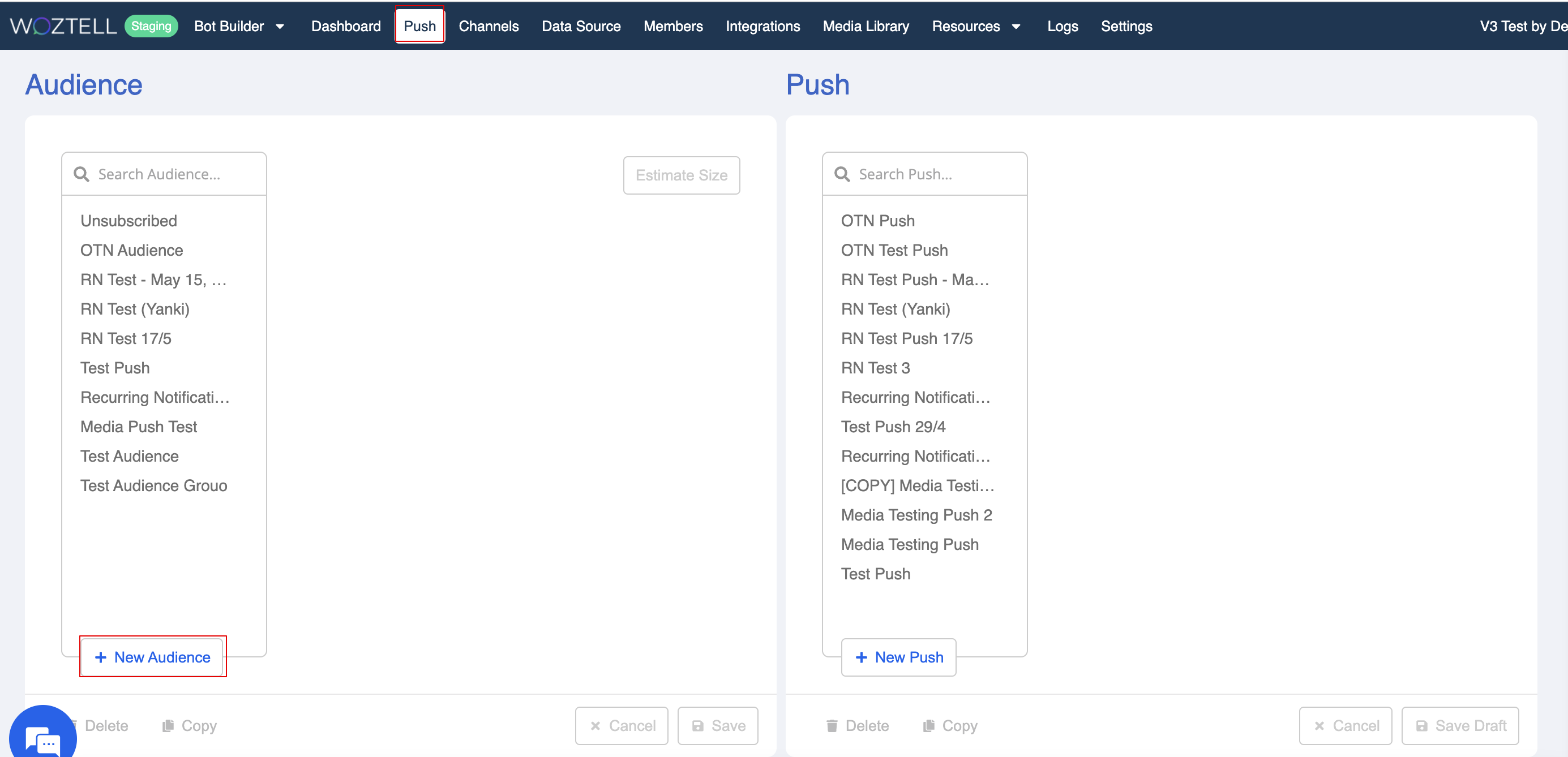
Task: Open the Data Source page
Action: 581,26
